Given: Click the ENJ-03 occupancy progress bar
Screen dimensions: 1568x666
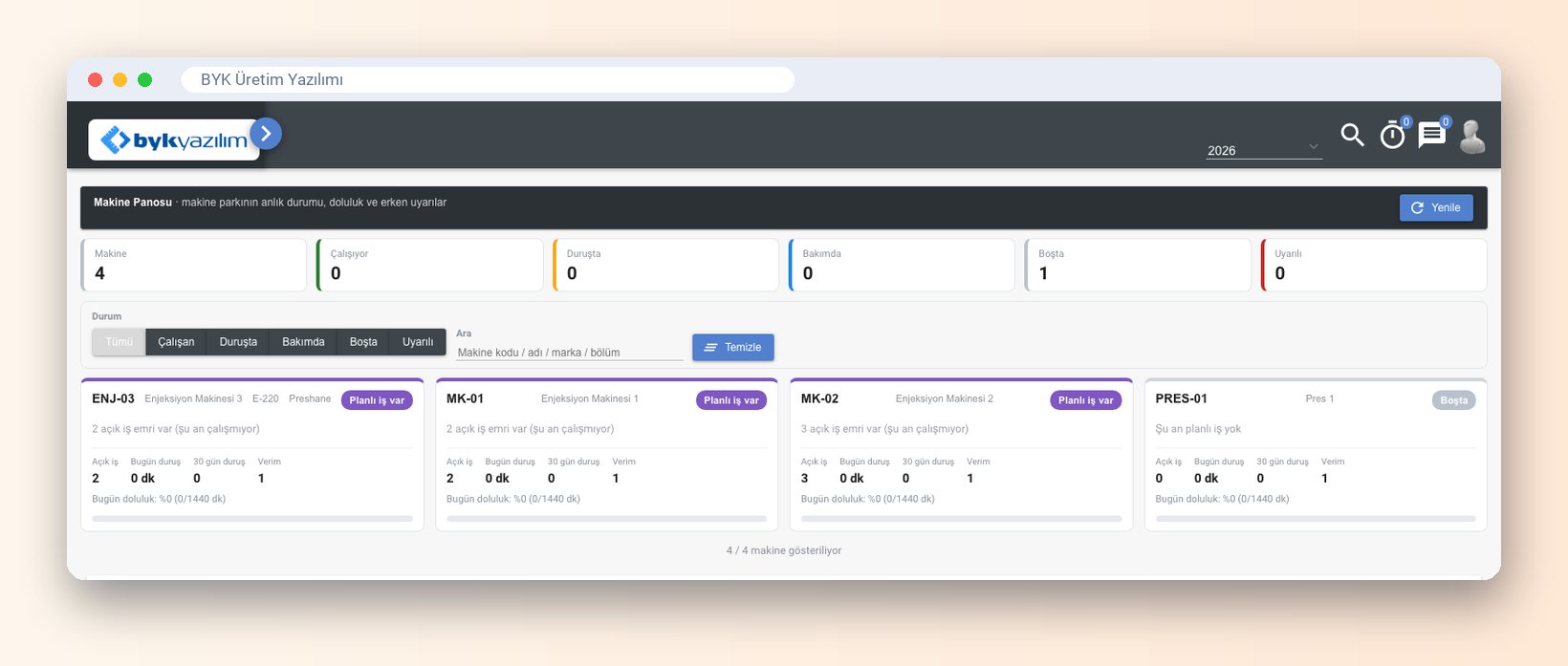Looking at the screenshot, I should [252, 519].
